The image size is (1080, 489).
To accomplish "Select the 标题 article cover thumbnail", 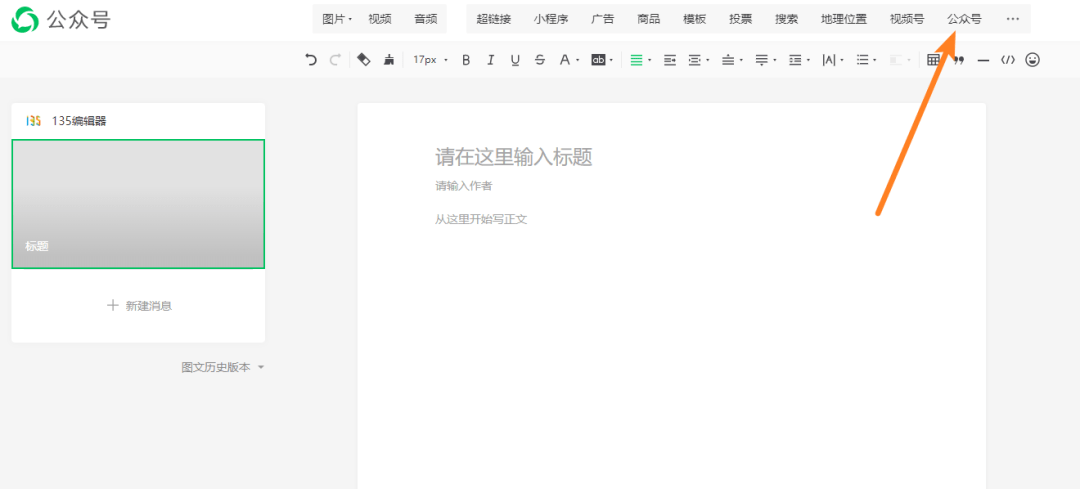I will pos(138,204).
